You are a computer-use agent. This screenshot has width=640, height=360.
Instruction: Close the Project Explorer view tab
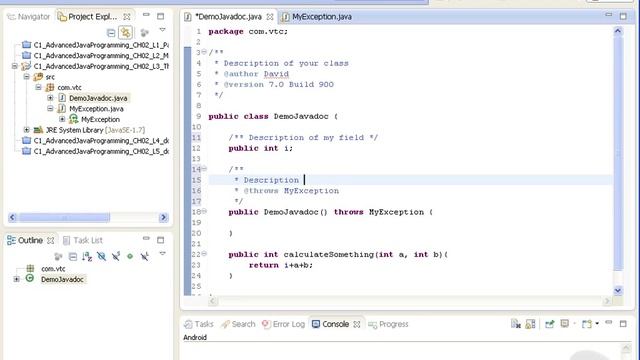click(127, 17)
